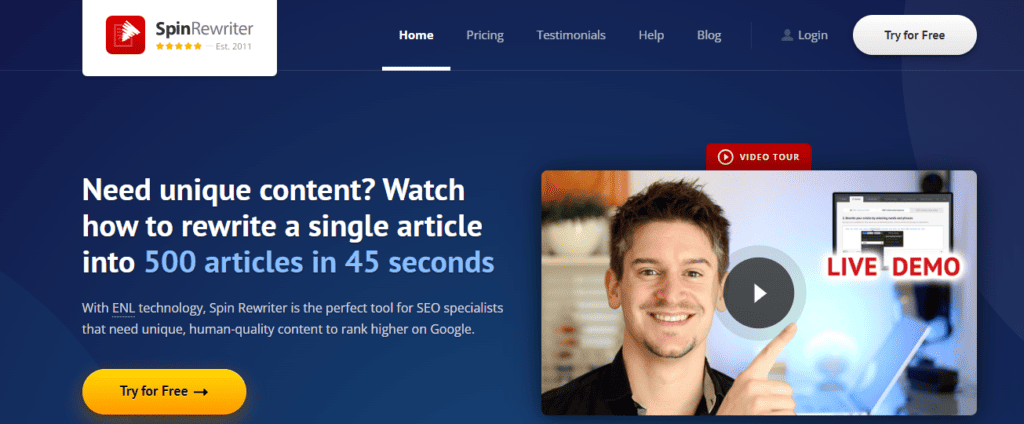Open the Help menu item

coord(651,35)
